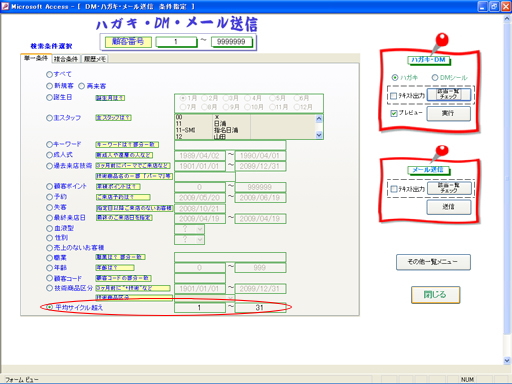This screenshot has width=512, height=384.
Task: Click the メール送信 heading label
Action: [x=428, y=170]
